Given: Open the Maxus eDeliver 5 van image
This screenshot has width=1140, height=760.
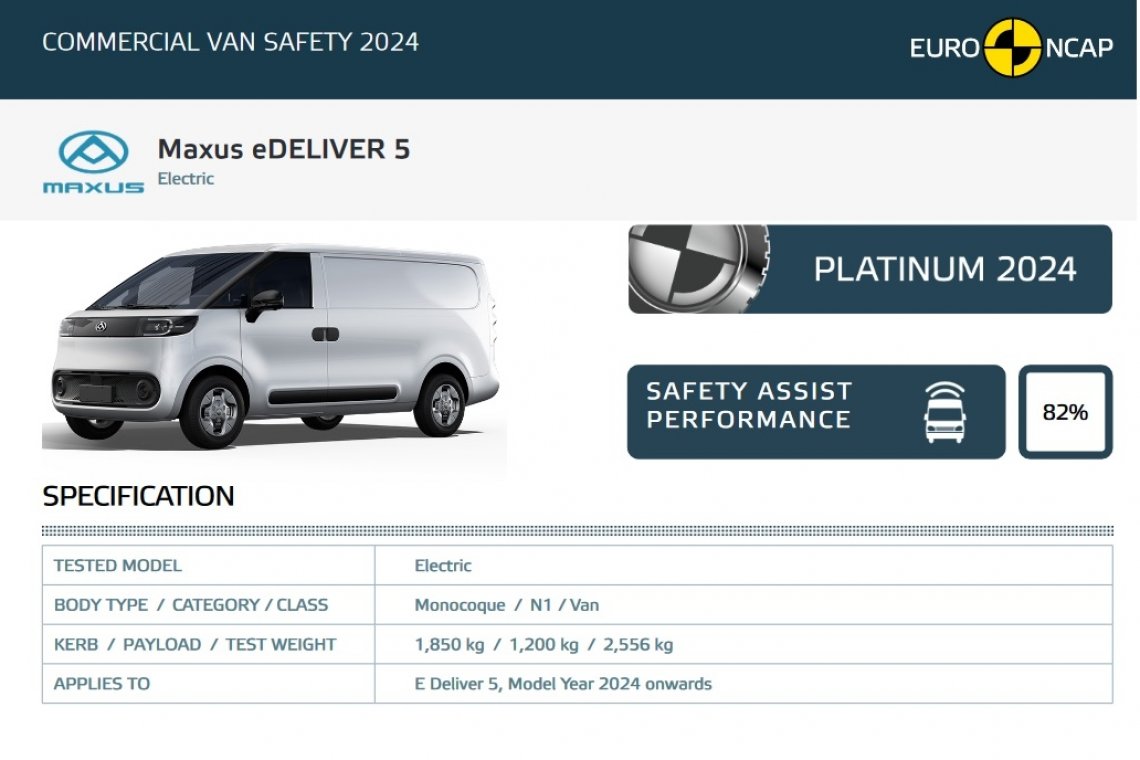Looking at the screenshot, I should pos(275,348).
